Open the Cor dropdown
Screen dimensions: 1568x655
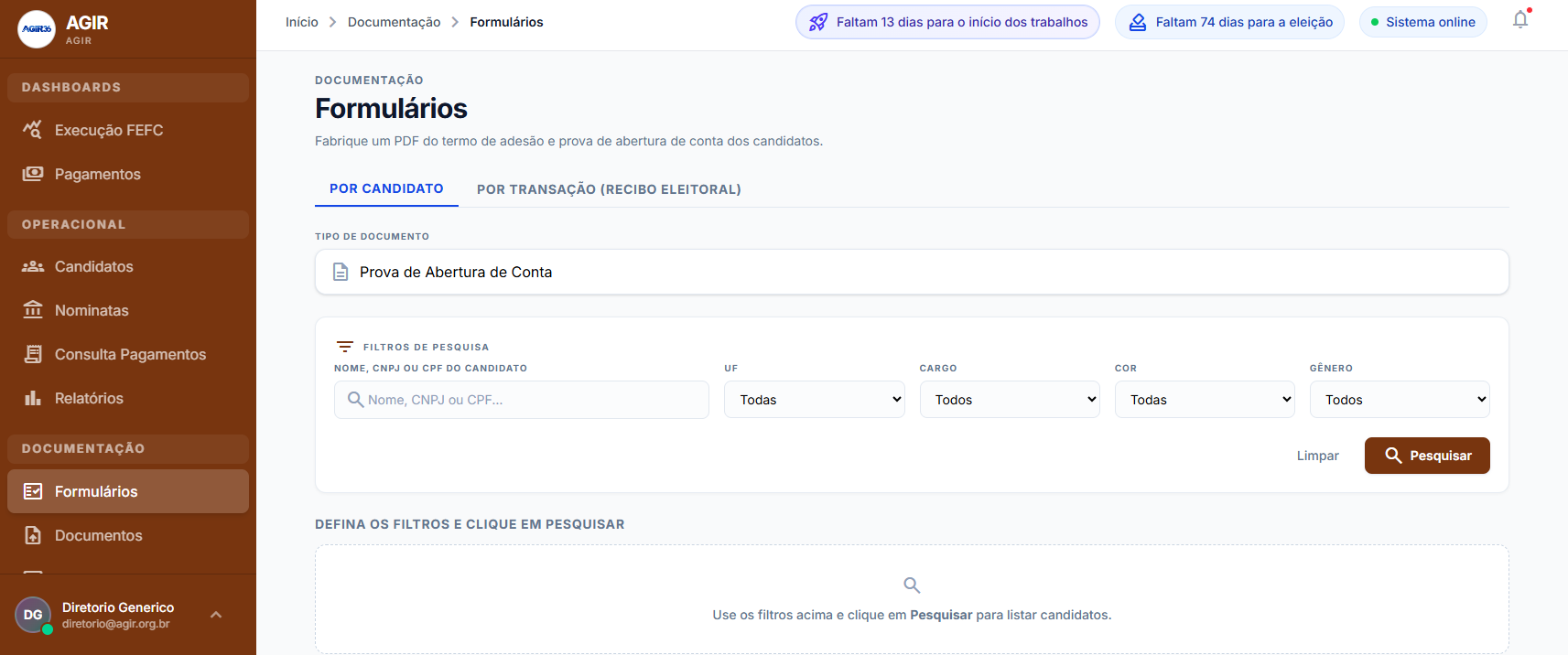(x=1205, y=400)
